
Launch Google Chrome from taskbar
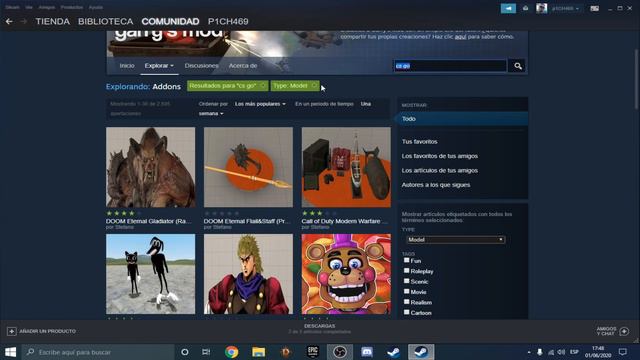tap(231, 352)
